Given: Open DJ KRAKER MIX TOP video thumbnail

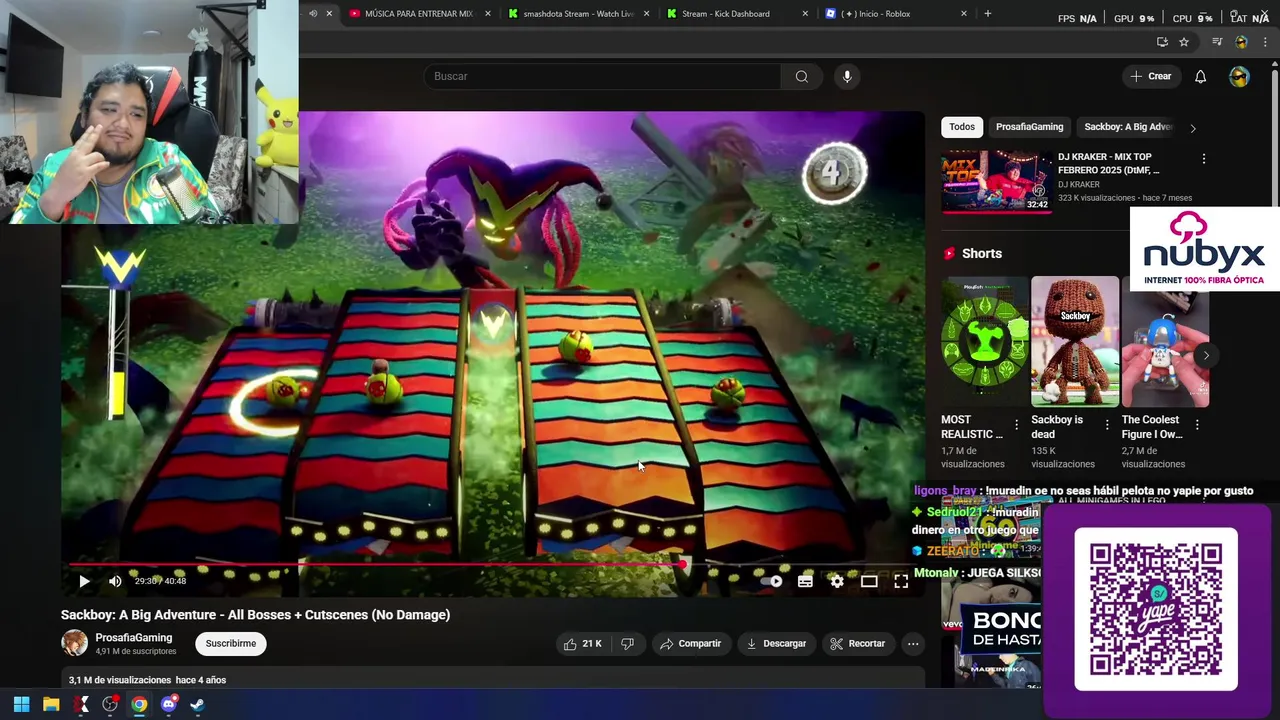Looking at the screenshot, I should click(996, 181).
